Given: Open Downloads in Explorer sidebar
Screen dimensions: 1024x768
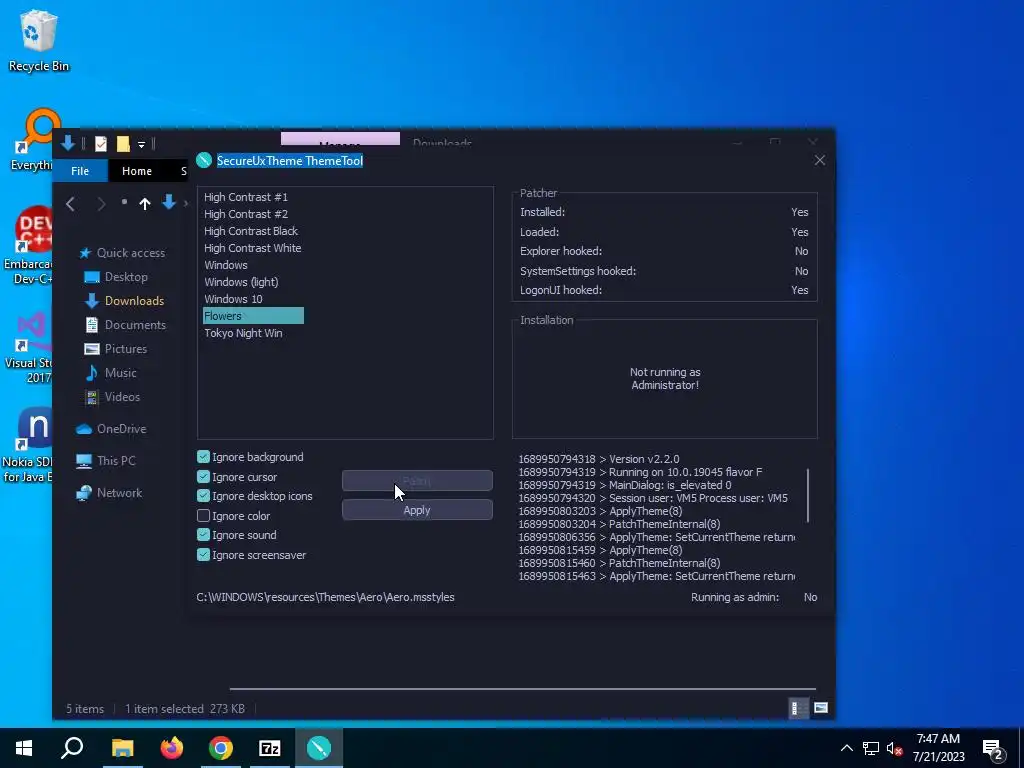Looking at the screenshot, I should click(124, 300).
